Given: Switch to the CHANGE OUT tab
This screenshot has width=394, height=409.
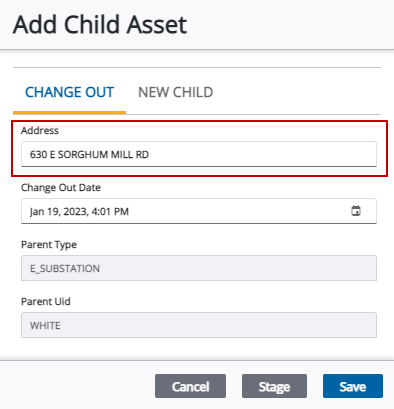Looking at the screenshot, I should (x=69, y=92).
